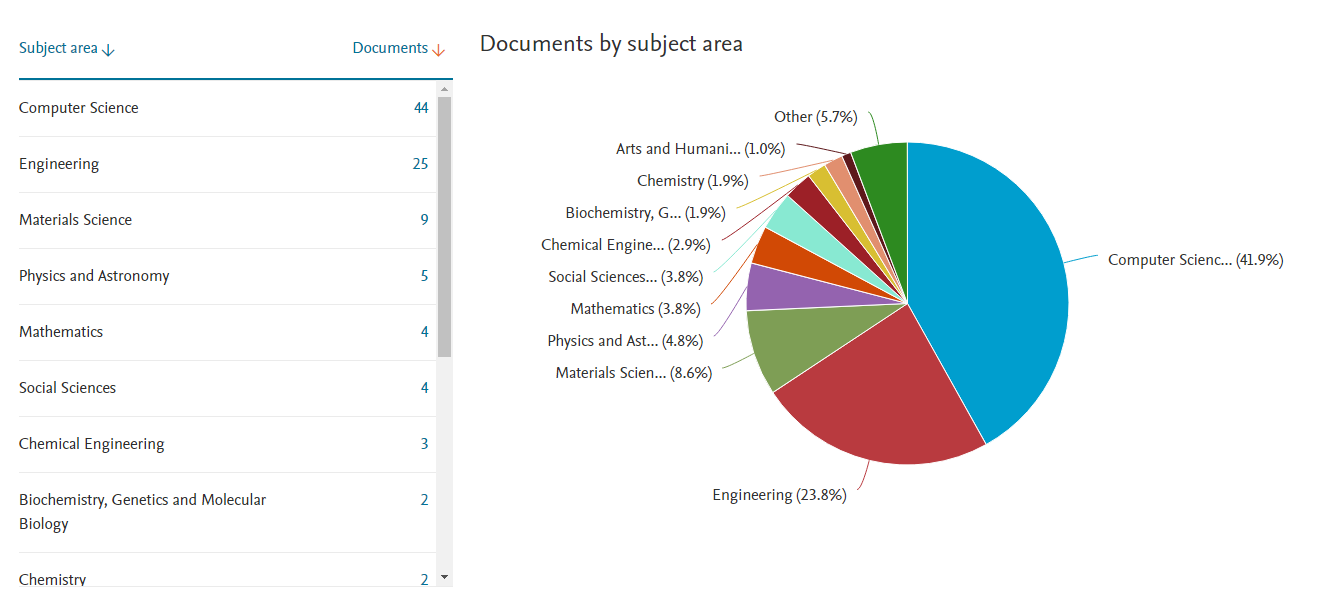Viewport: 1338px width, 613px height.
Task: Click the Materials Science subject row
Action: pyautogui.click(x=75, y=220)
